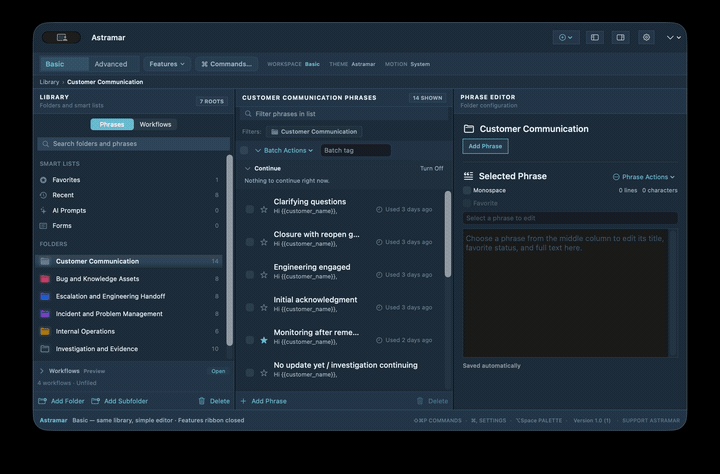The image size is (720, 474).
Task: Select the Workflows tab in Library
Action: tap(155, 124)
